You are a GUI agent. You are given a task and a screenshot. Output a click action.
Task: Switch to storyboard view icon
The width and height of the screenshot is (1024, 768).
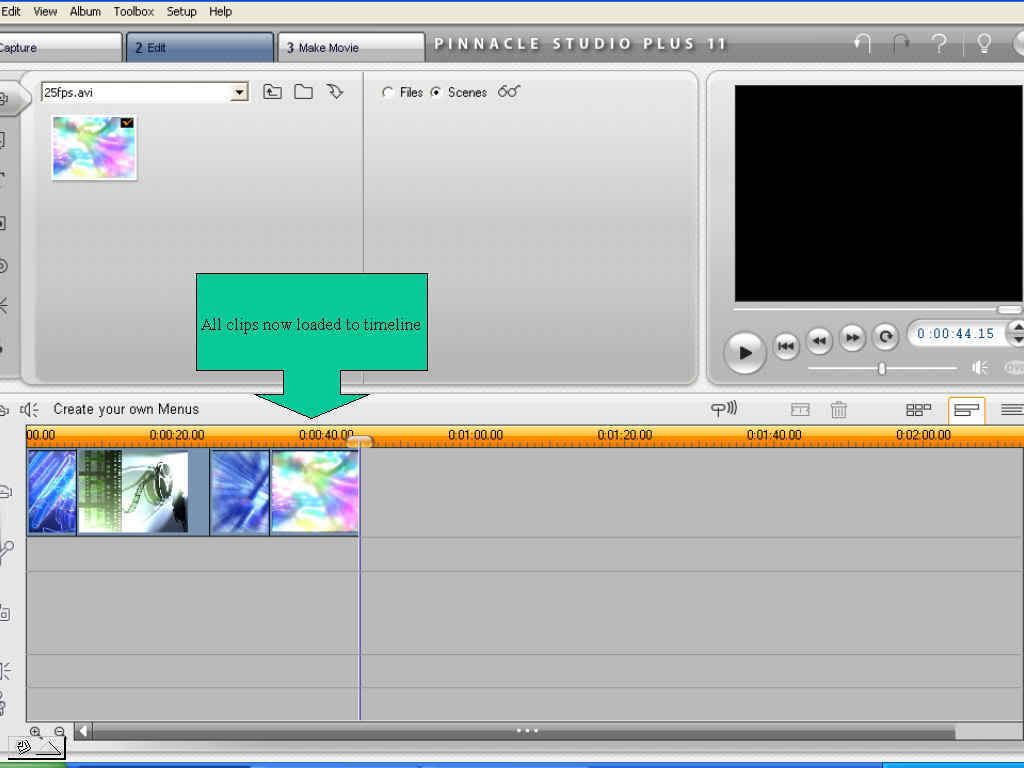(x=918, y=409)
